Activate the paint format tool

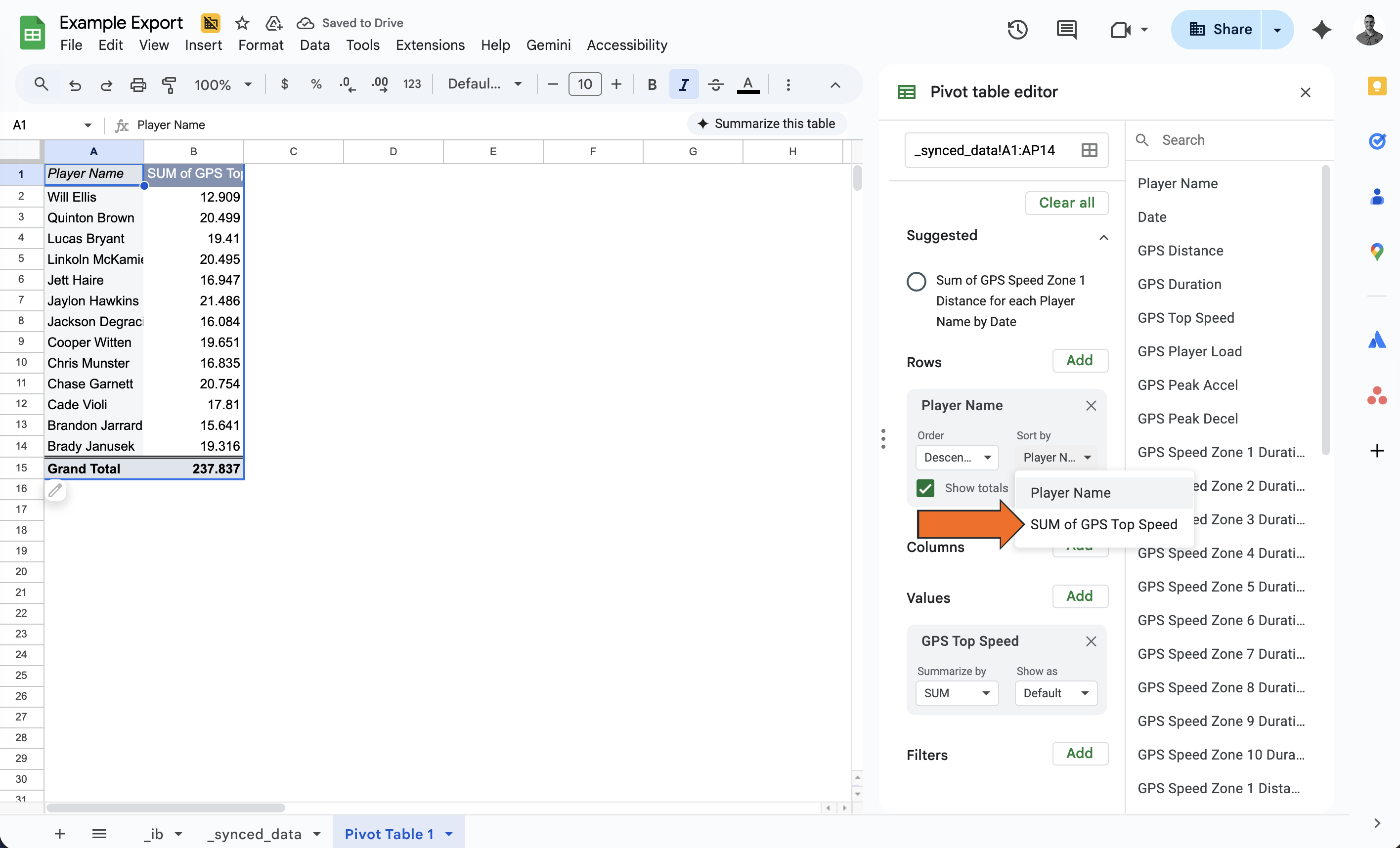click(x=170, y=85)
